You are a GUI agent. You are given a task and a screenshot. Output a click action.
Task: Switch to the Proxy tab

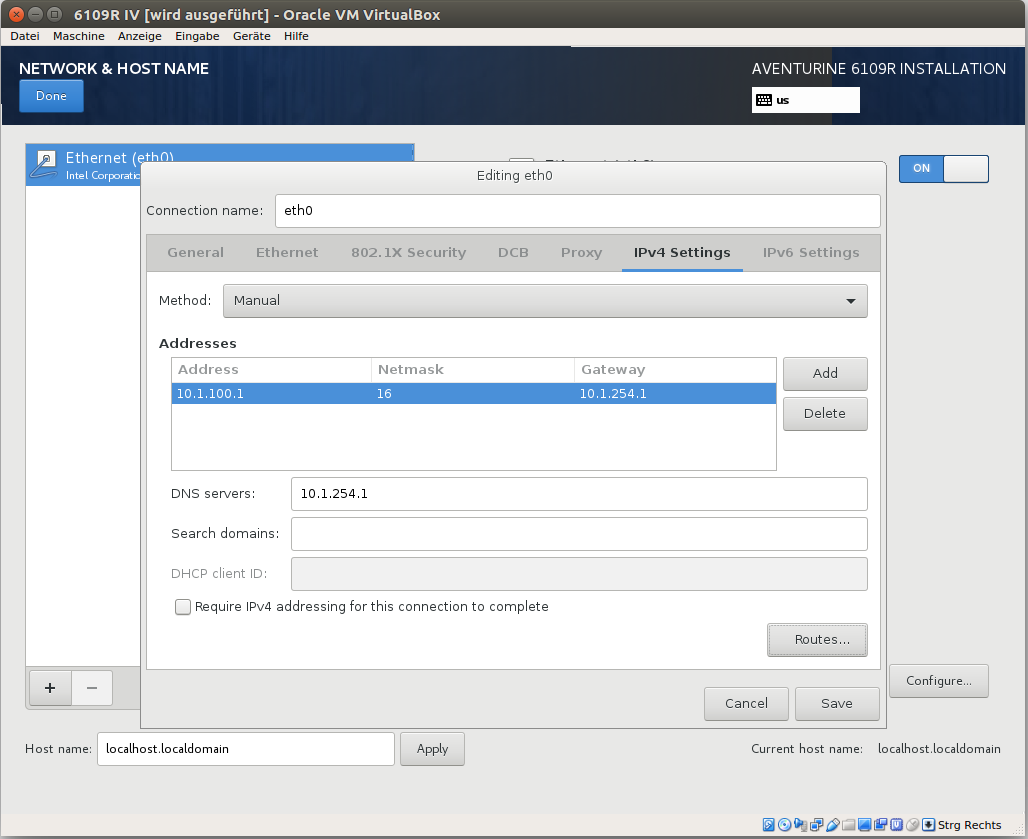[582, 253]
